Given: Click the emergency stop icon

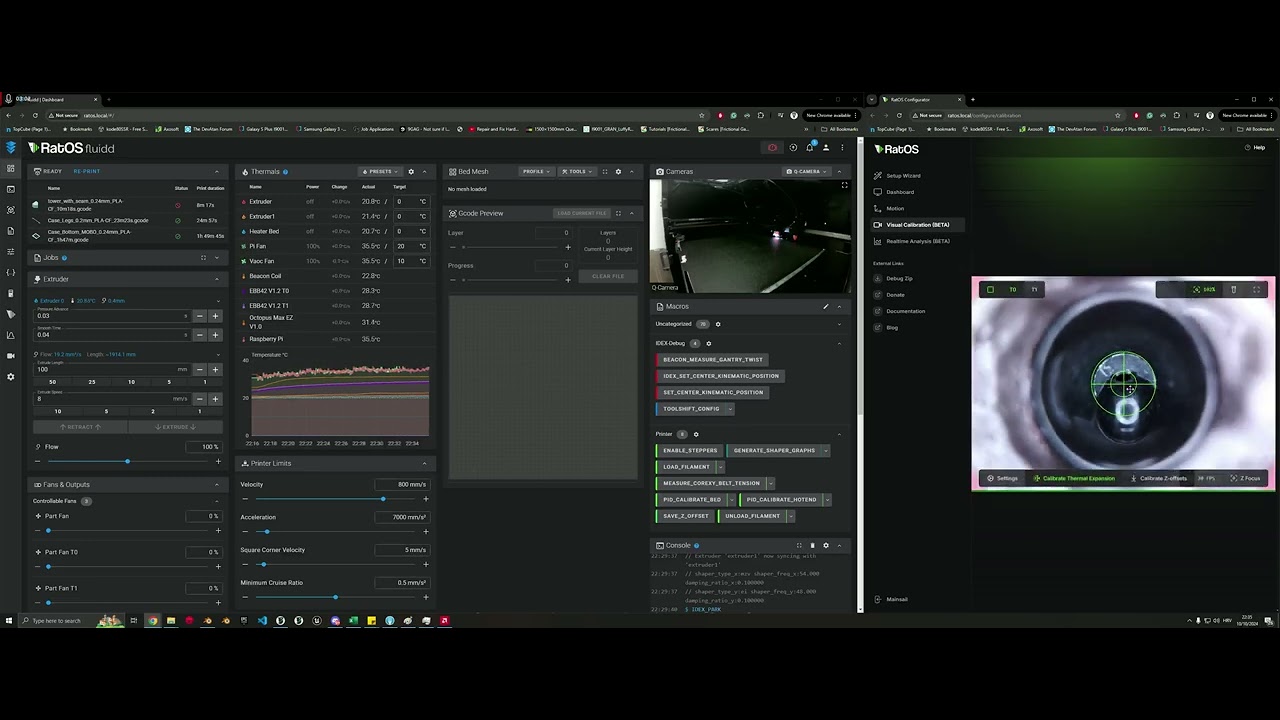Looking at the screenshot, I should (x=772, y=148).
